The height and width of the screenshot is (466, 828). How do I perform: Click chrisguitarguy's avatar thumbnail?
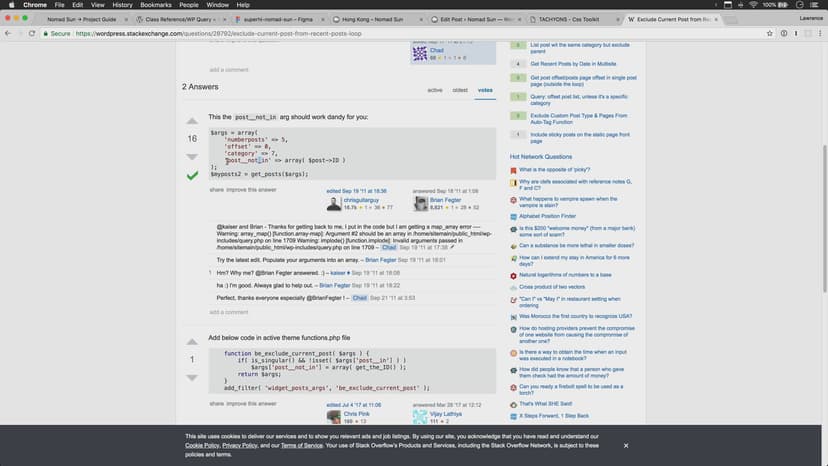tap(335, 204)
